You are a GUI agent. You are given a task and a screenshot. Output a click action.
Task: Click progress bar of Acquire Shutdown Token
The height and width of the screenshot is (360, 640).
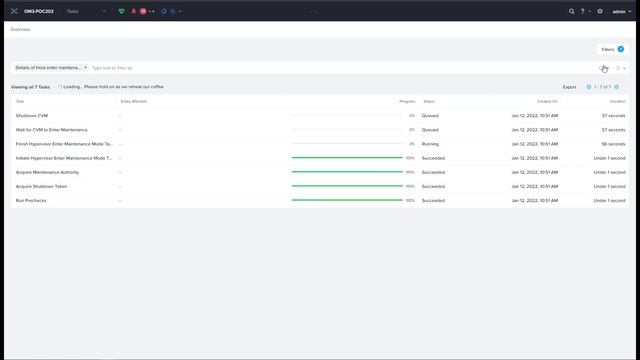click(x=347, y=186)
